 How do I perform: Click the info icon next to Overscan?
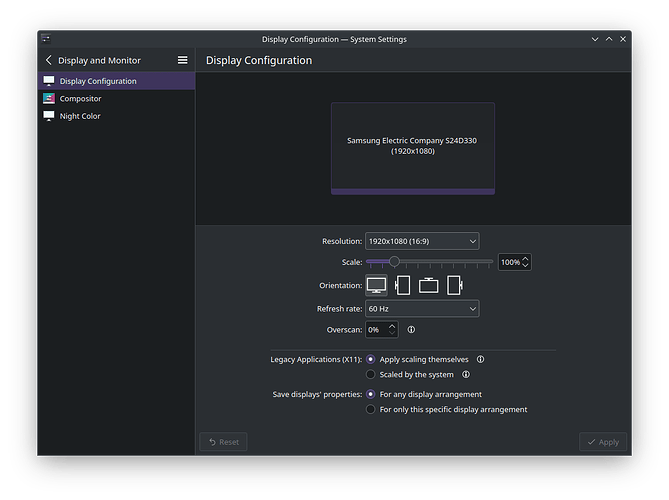tap(411, 329)
